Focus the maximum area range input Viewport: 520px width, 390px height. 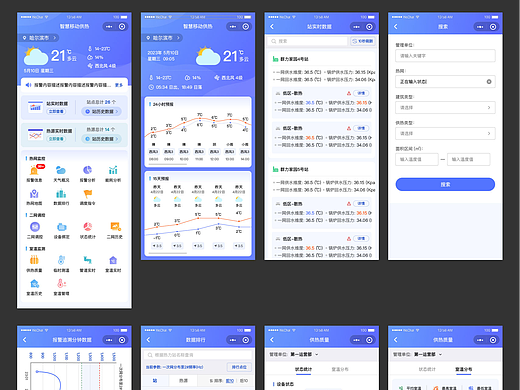tap(468, 159)
